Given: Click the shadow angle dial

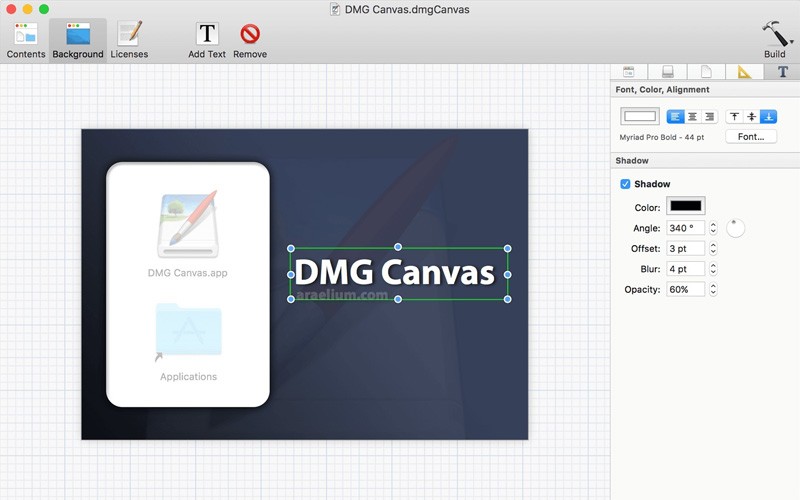Looking at the screenshot, I should coord(735,228).
